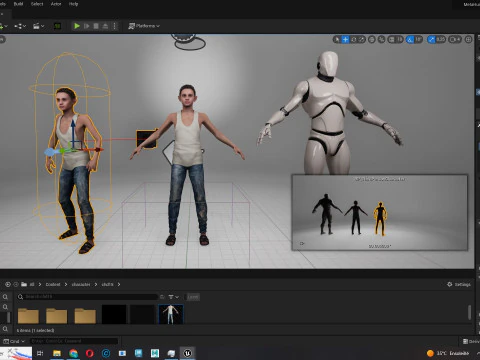
Task: Open the Select menu
Action: (37, 4)
